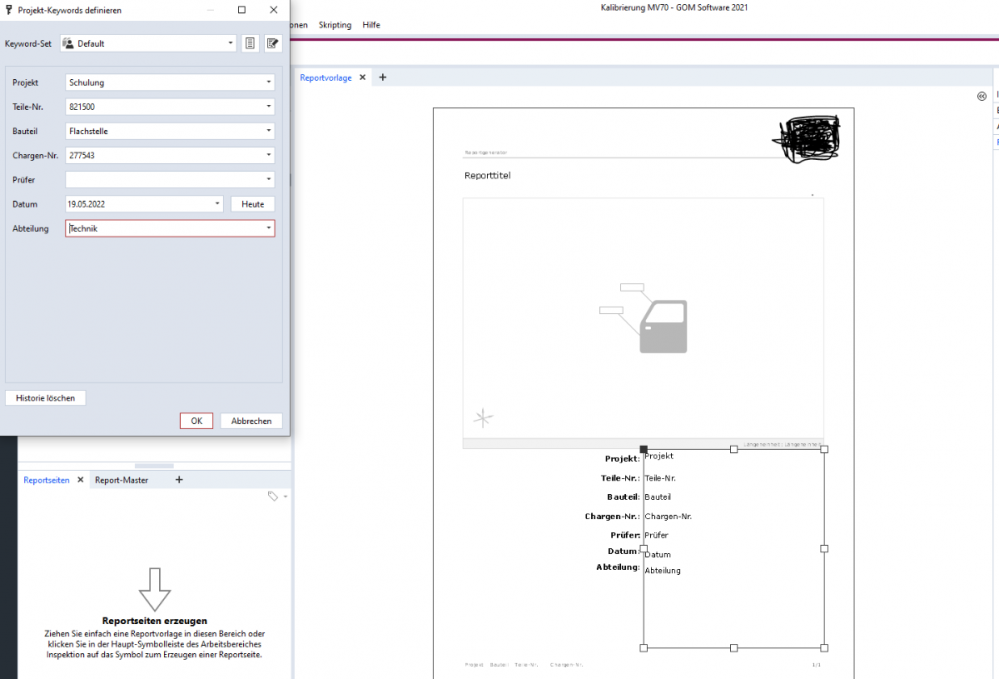Open the Skripting menu
Viewport: 999px width, 679px height.
click(x=335, y=25)
